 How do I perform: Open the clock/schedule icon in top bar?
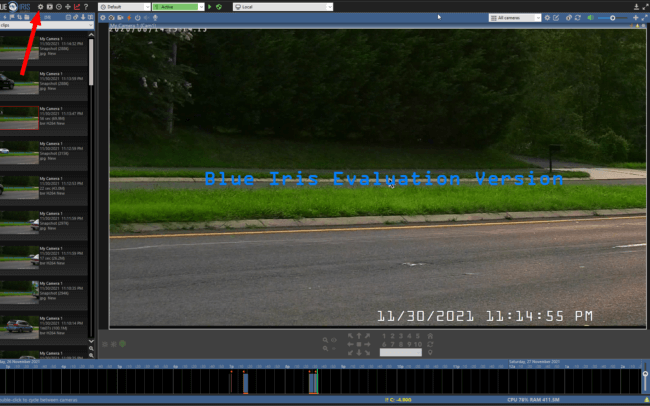[59, 7]
